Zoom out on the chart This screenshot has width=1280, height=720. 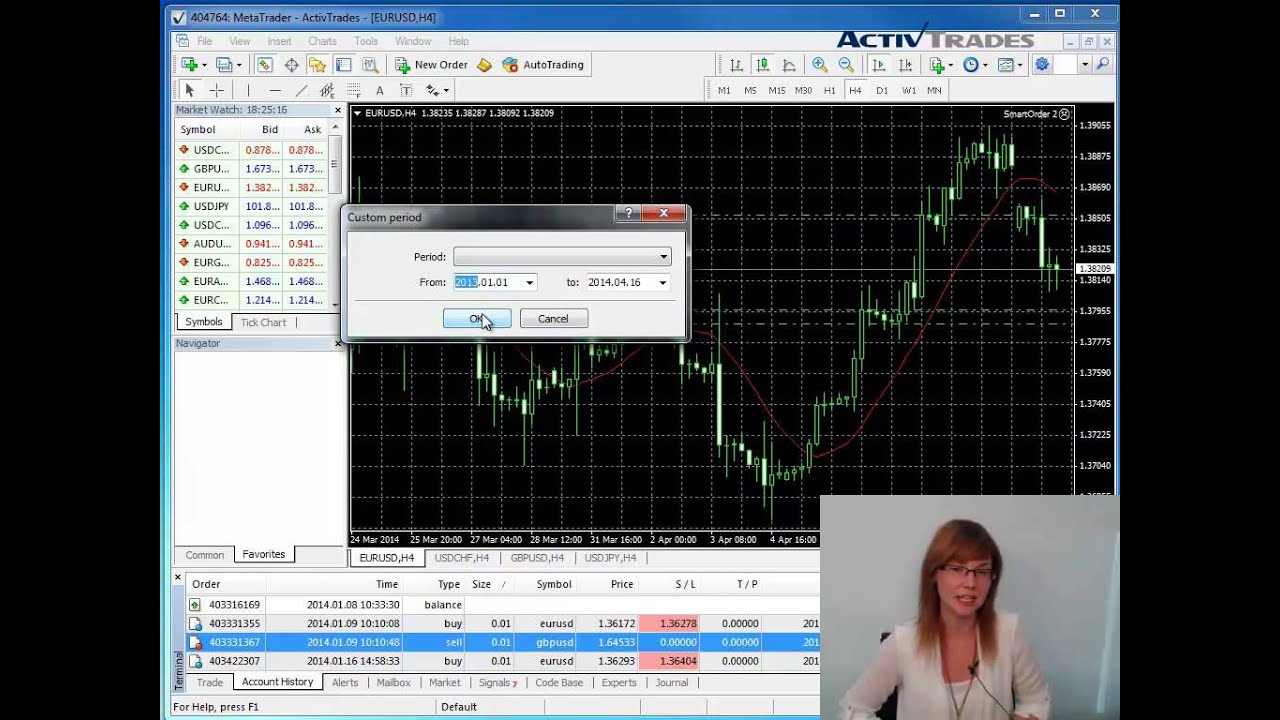[846, 64]
